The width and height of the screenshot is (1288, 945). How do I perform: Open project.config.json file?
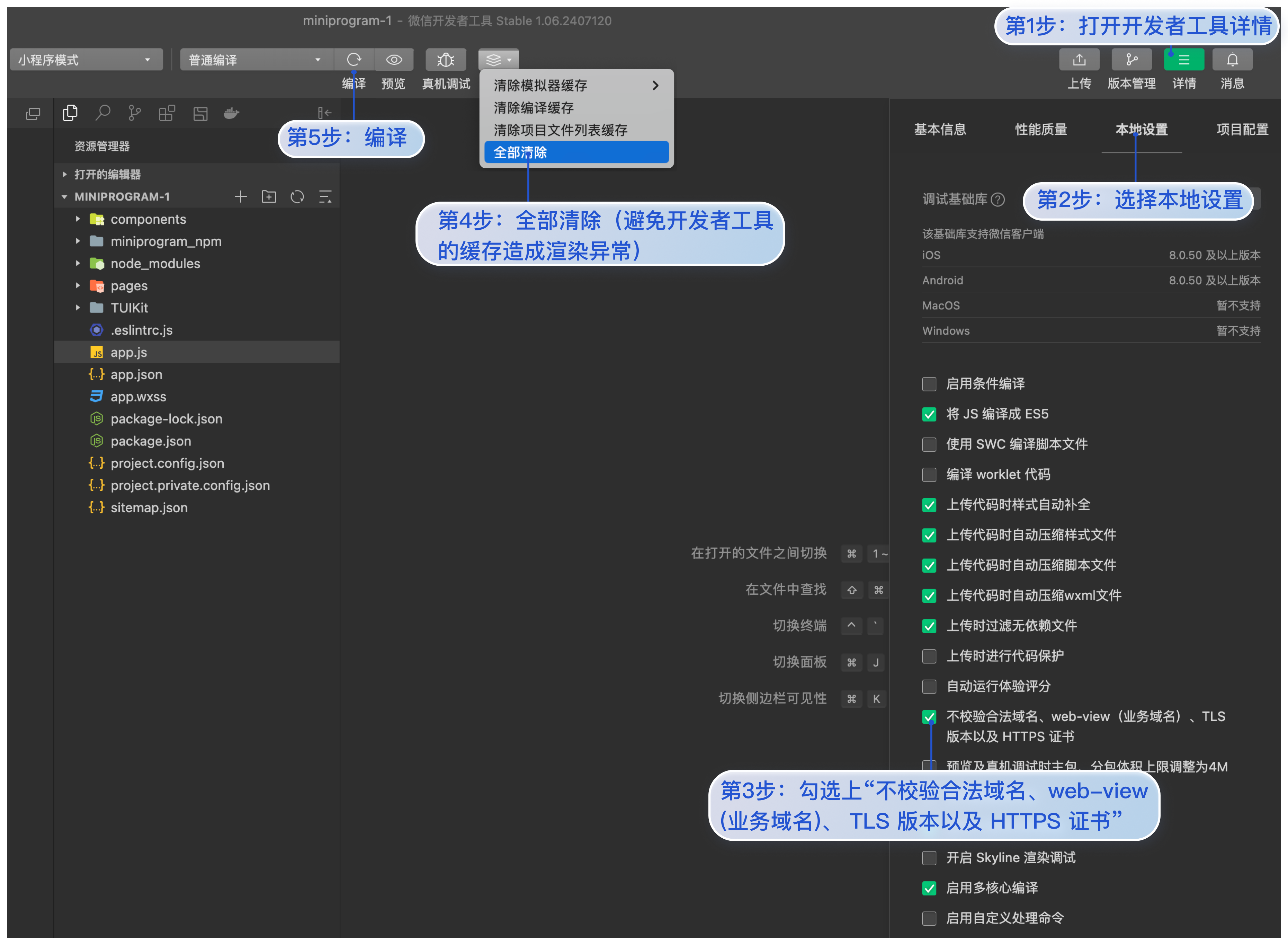click(197, 463)
